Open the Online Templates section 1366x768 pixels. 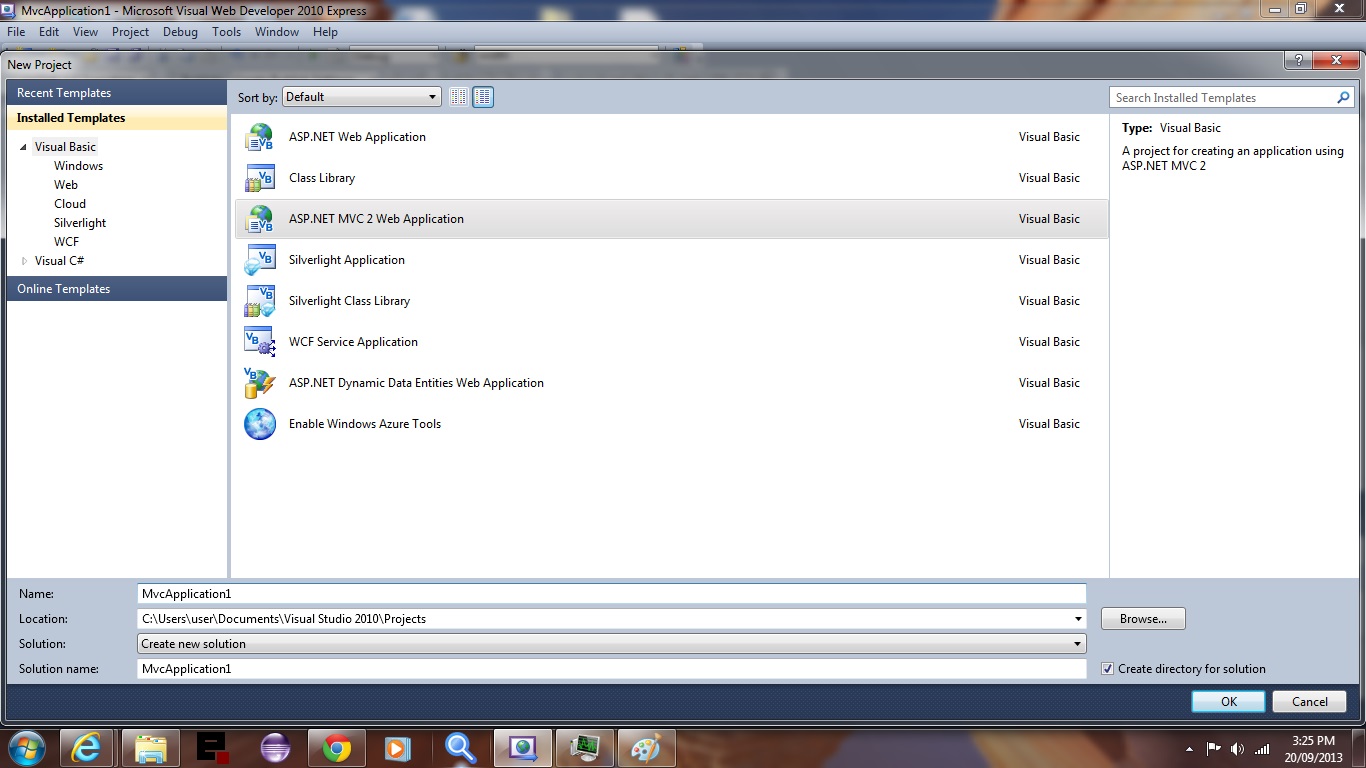point(117,289)
